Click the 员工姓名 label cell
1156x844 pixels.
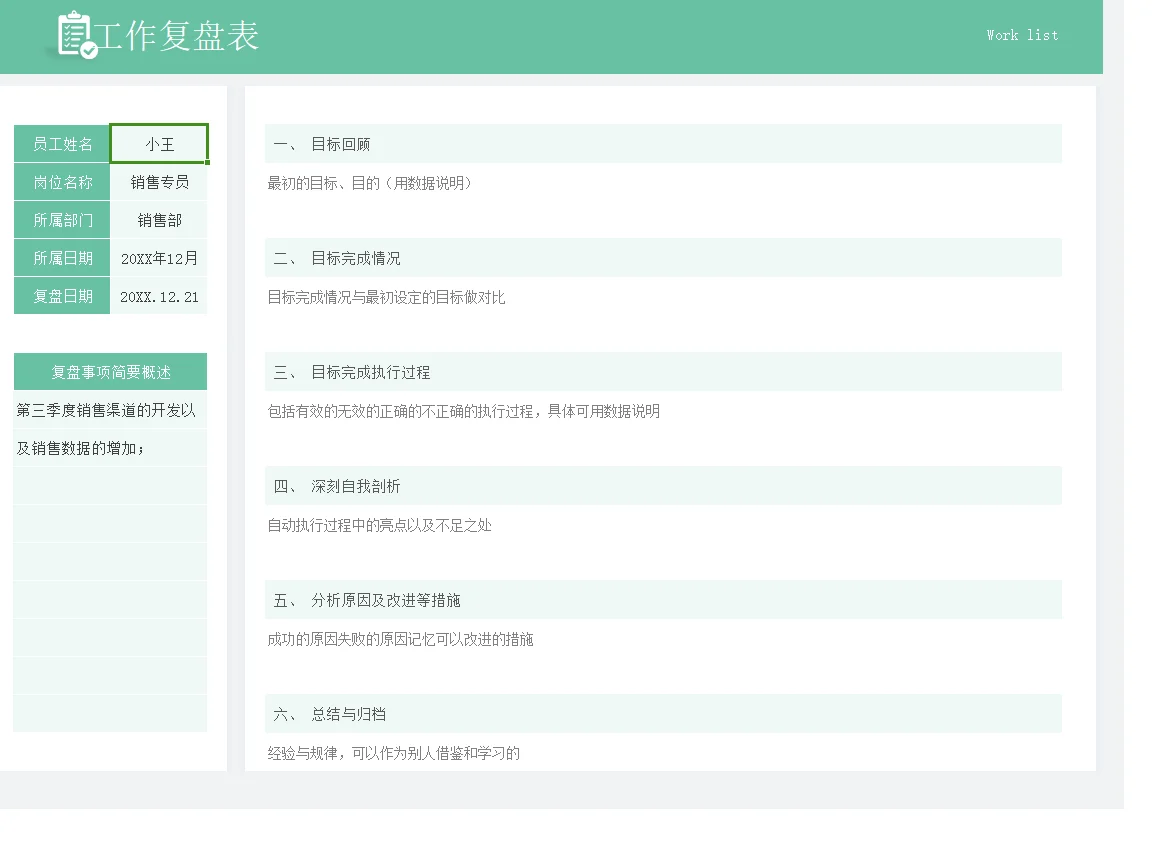[x=62, y=144]
